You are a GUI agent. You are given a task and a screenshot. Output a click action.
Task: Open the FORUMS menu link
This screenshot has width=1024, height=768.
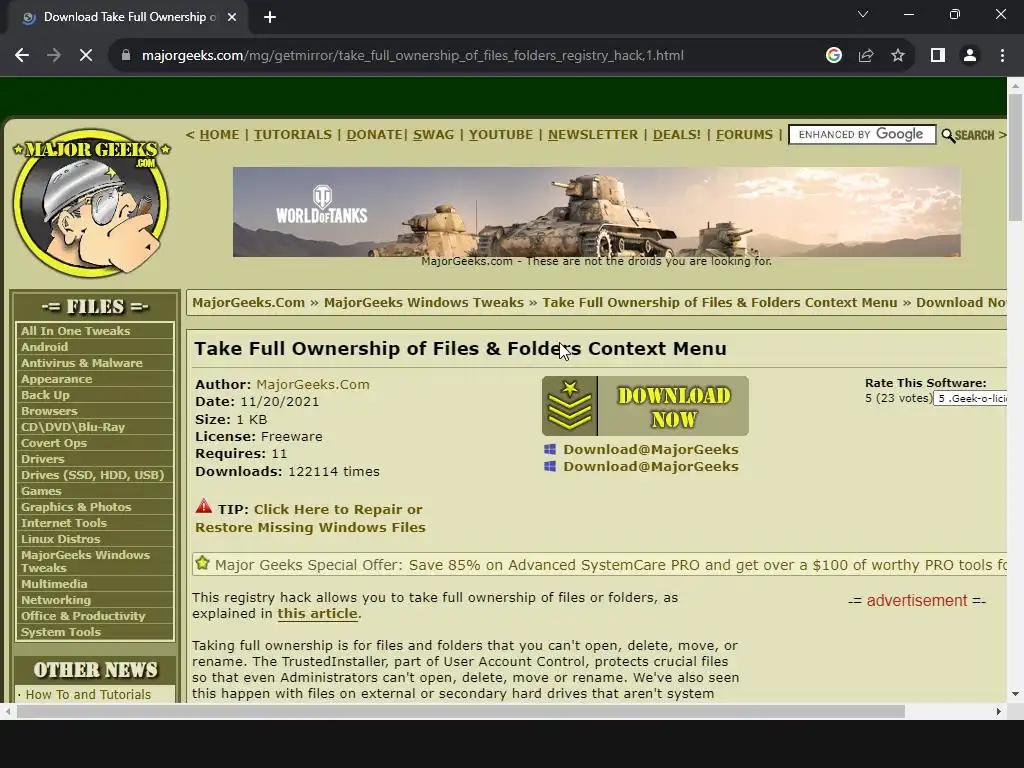point(744,135)
